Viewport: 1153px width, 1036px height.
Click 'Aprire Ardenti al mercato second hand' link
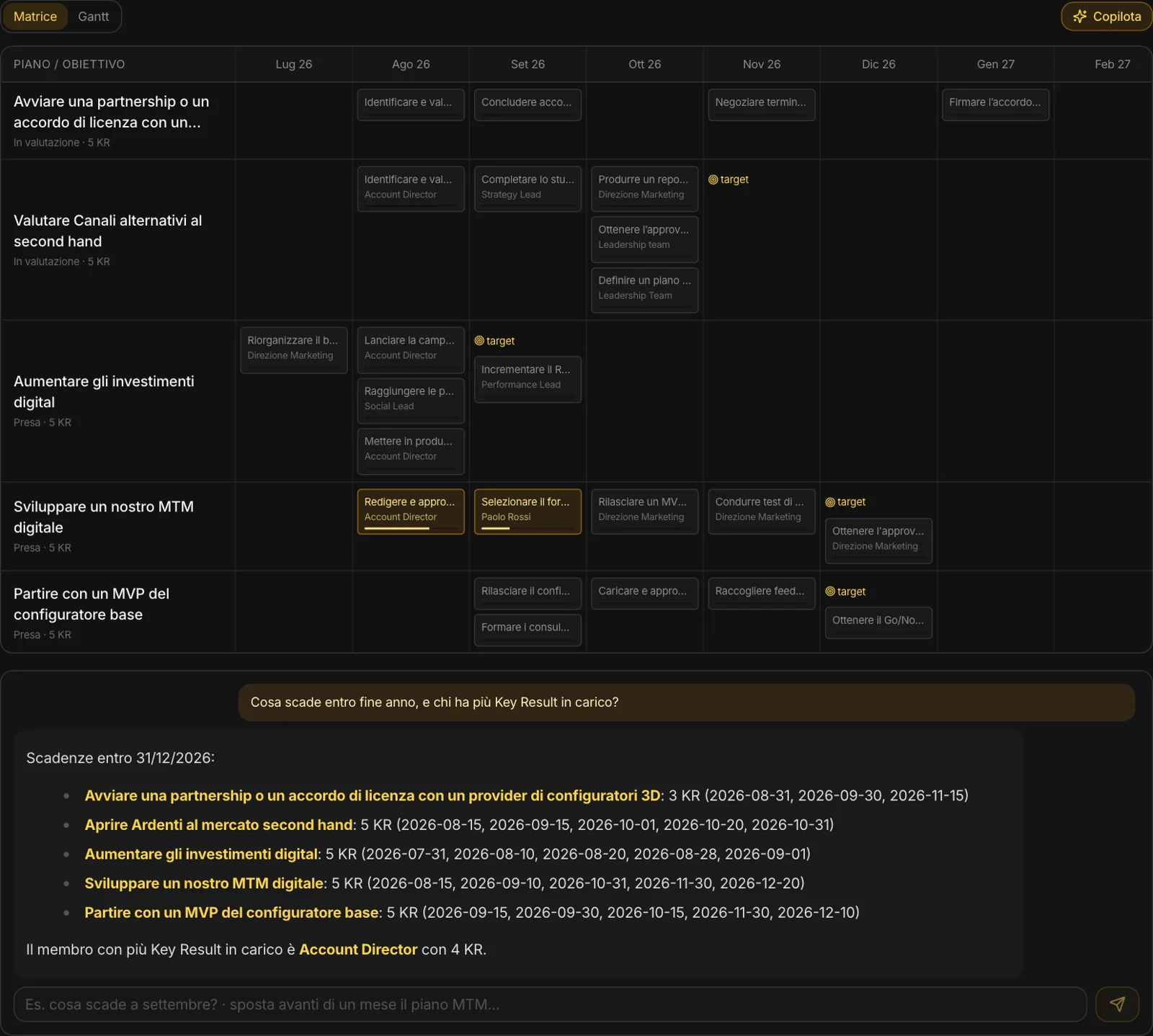[218, 825]
